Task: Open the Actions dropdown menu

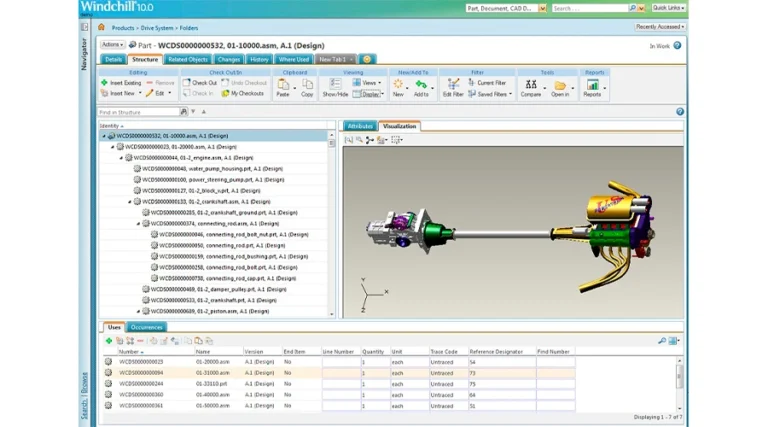Action: (x=113, y=45)
